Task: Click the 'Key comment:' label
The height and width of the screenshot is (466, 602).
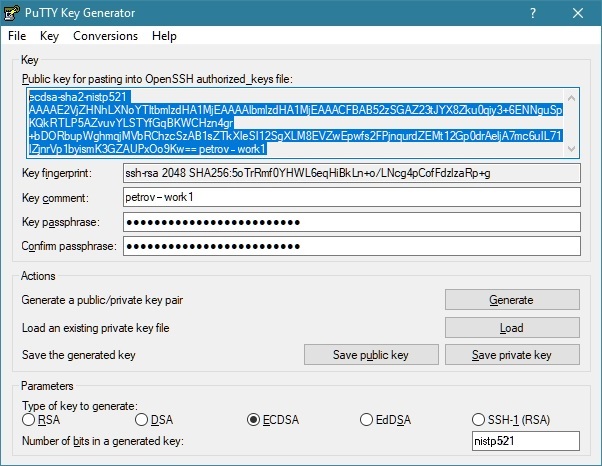Action: coord(55,198)
